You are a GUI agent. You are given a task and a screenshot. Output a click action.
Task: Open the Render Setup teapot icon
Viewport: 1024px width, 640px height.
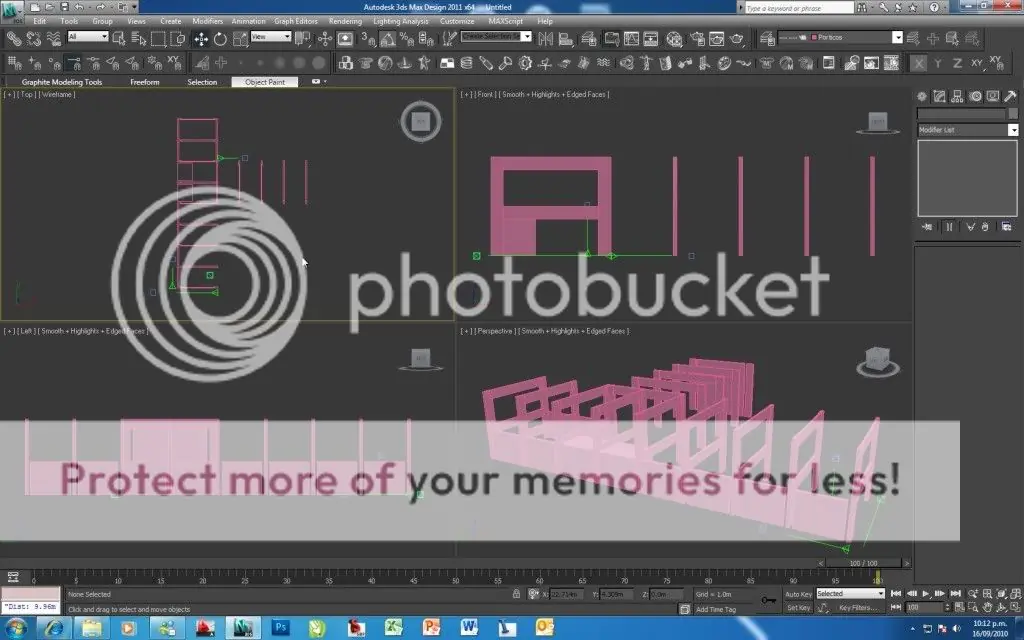(697, 39)
